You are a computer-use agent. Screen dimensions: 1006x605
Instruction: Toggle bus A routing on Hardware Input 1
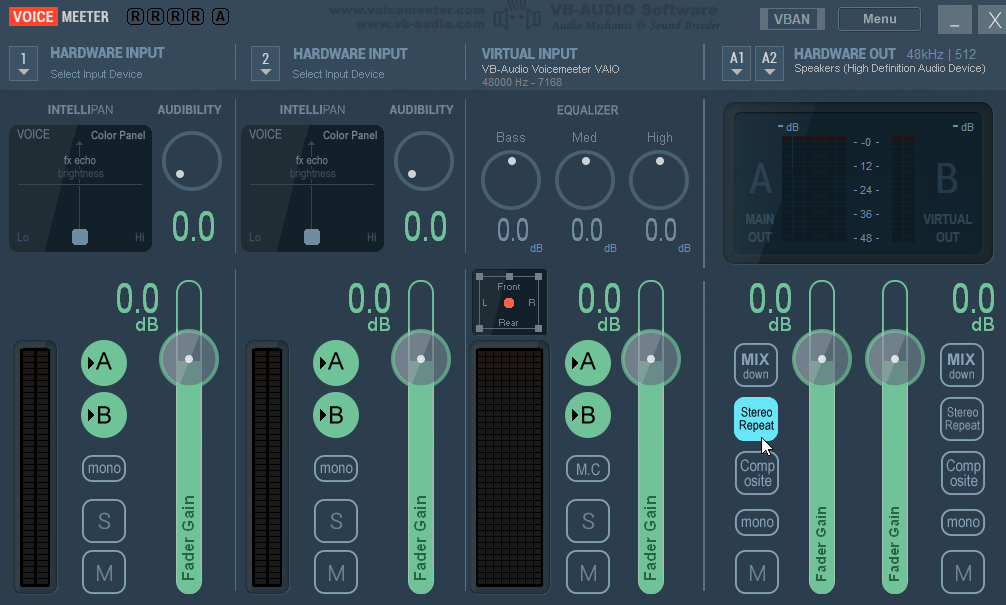pos(103,362)
